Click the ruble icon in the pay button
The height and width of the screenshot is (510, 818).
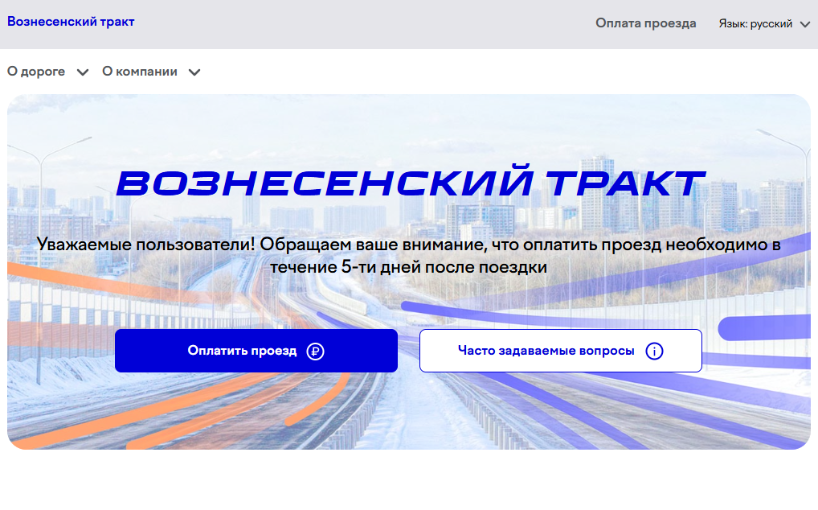point(316,351)
